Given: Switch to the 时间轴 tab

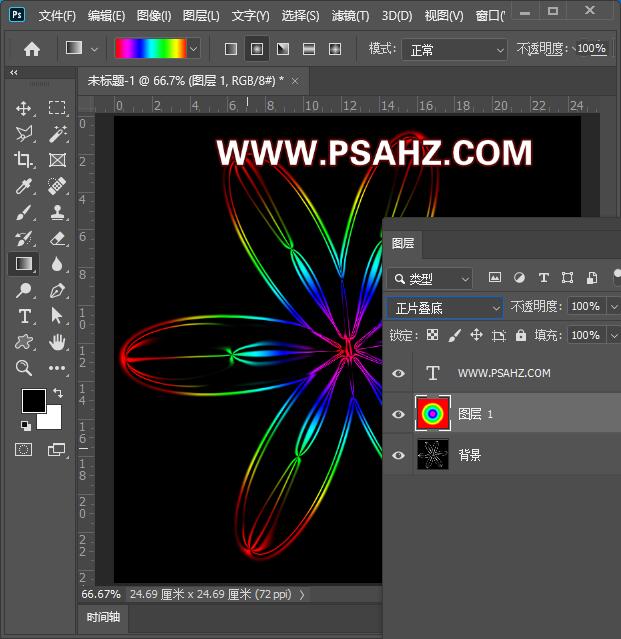Looking at the screenshot, I should 103,617.
